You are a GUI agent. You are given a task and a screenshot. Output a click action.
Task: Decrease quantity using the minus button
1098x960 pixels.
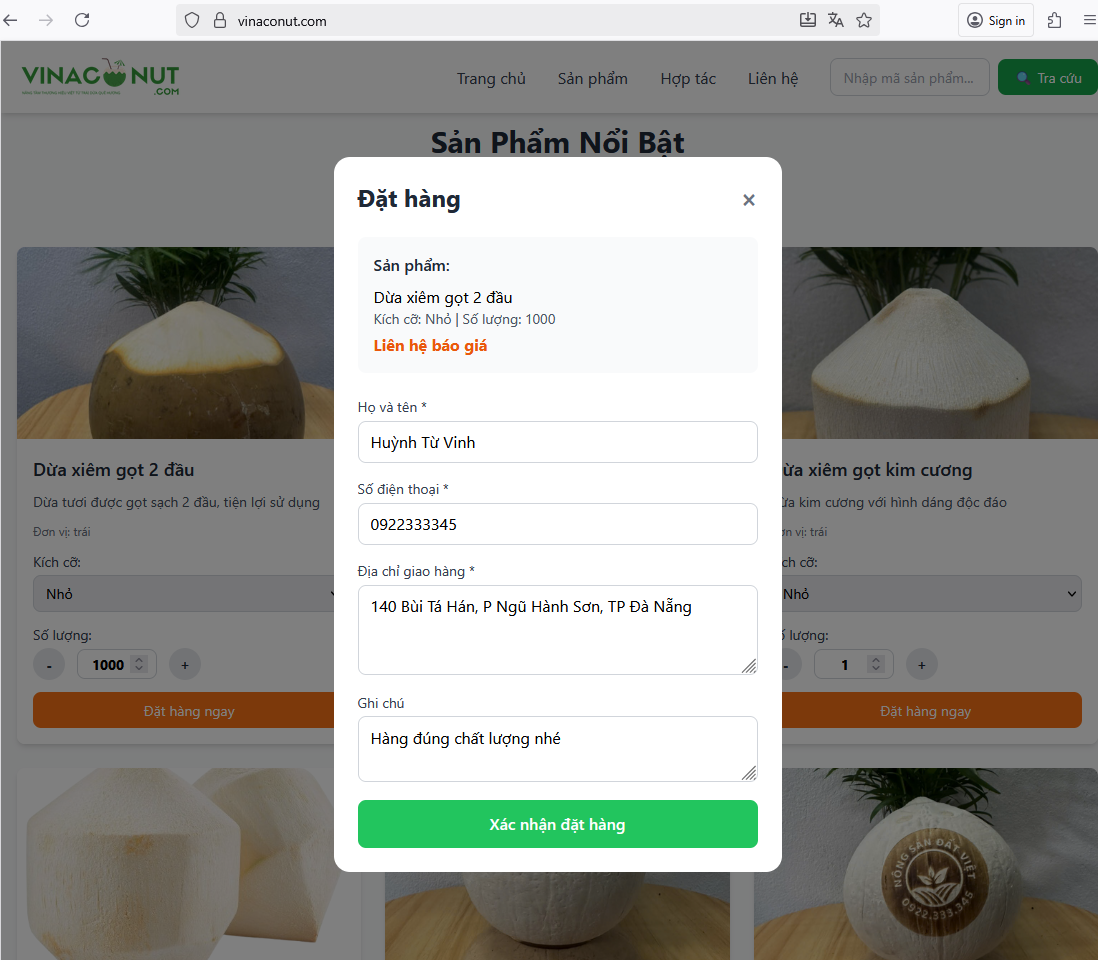click(x=48, y=664)
